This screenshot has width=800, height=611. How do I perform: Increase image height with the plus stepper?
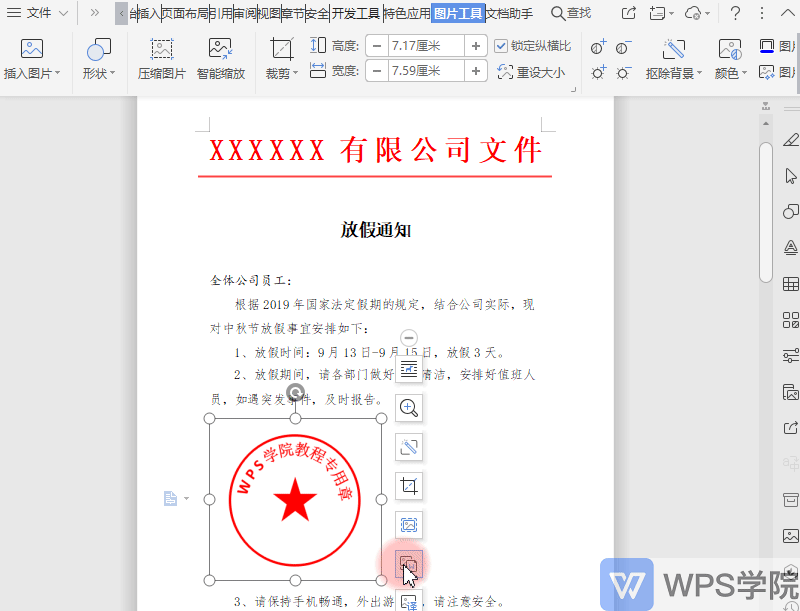(x=475, y=45)
